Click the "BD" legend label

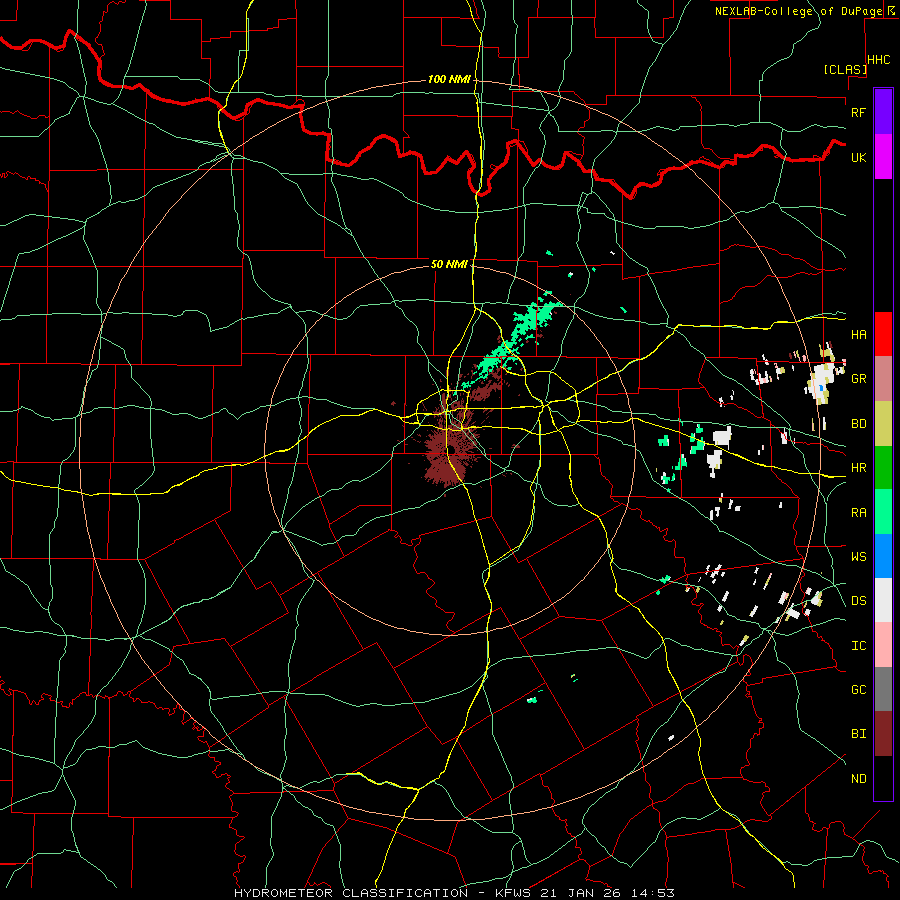coord(858,424)
